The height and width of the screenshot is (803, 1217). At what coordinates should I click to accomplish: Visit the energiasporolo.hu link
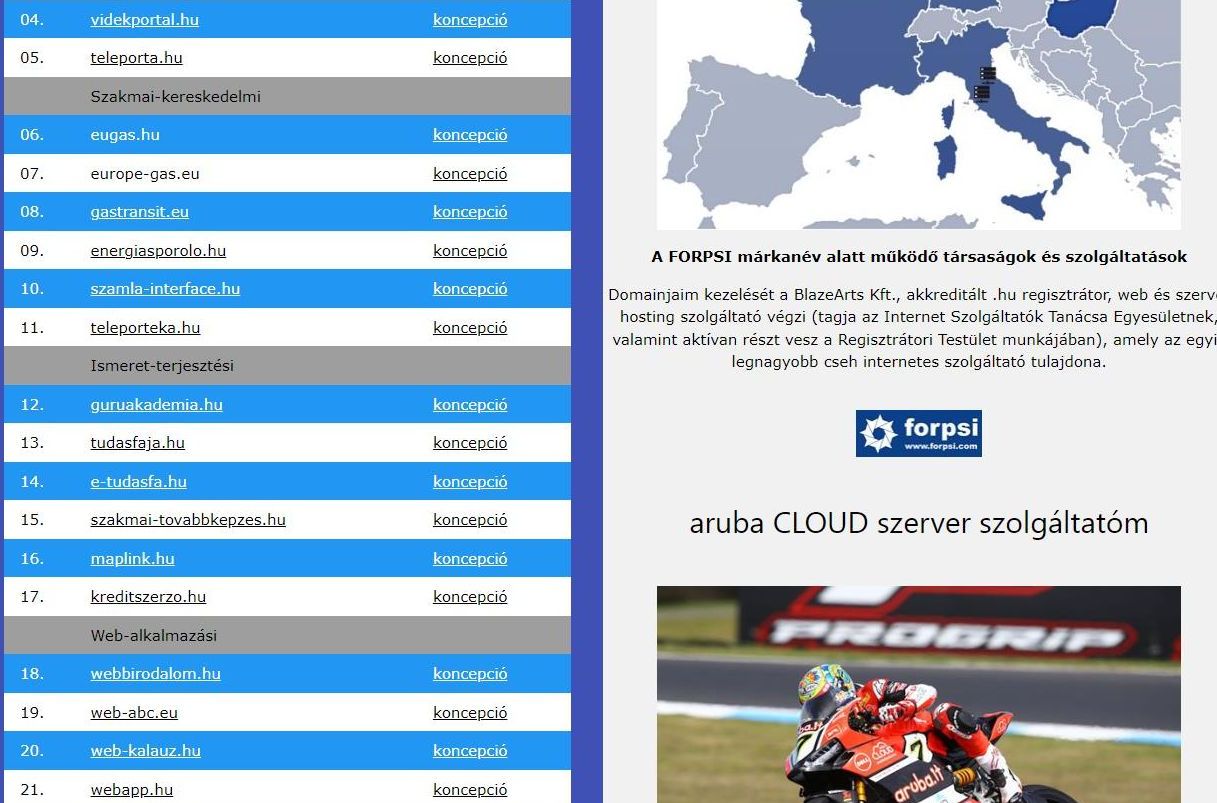pos(158,251)
